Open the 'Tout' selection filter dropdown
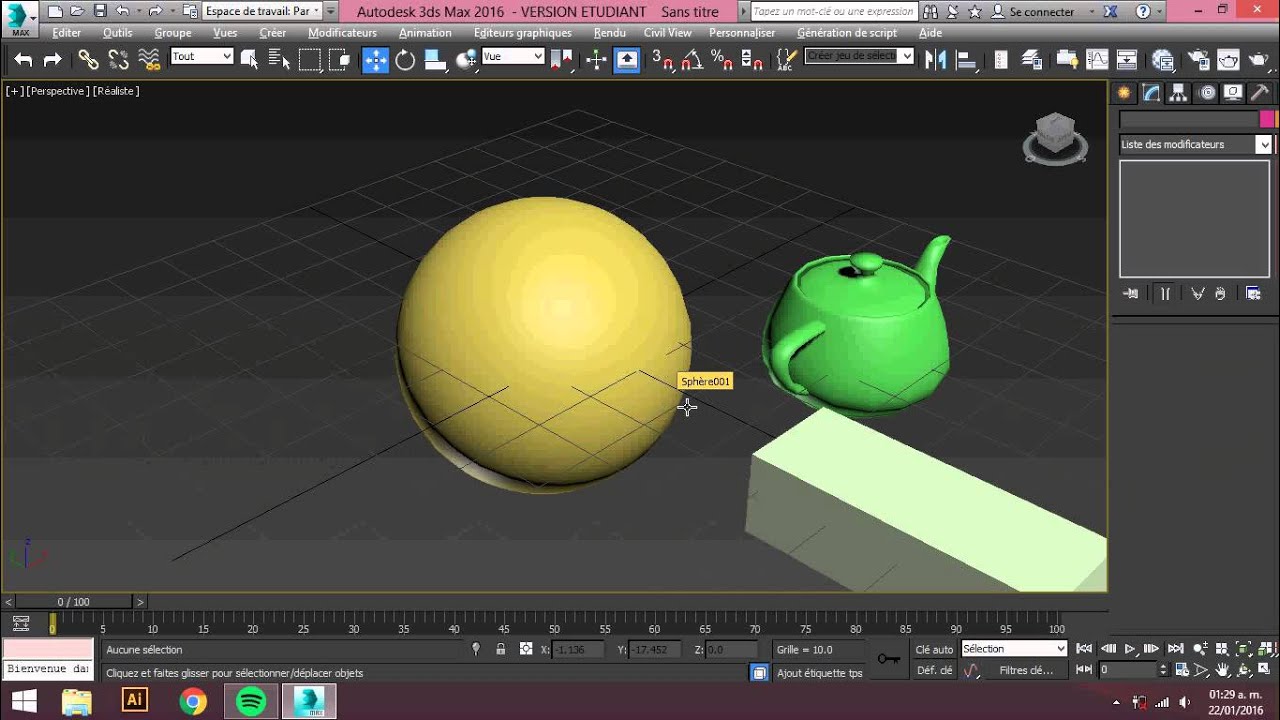 coord(202,57)
